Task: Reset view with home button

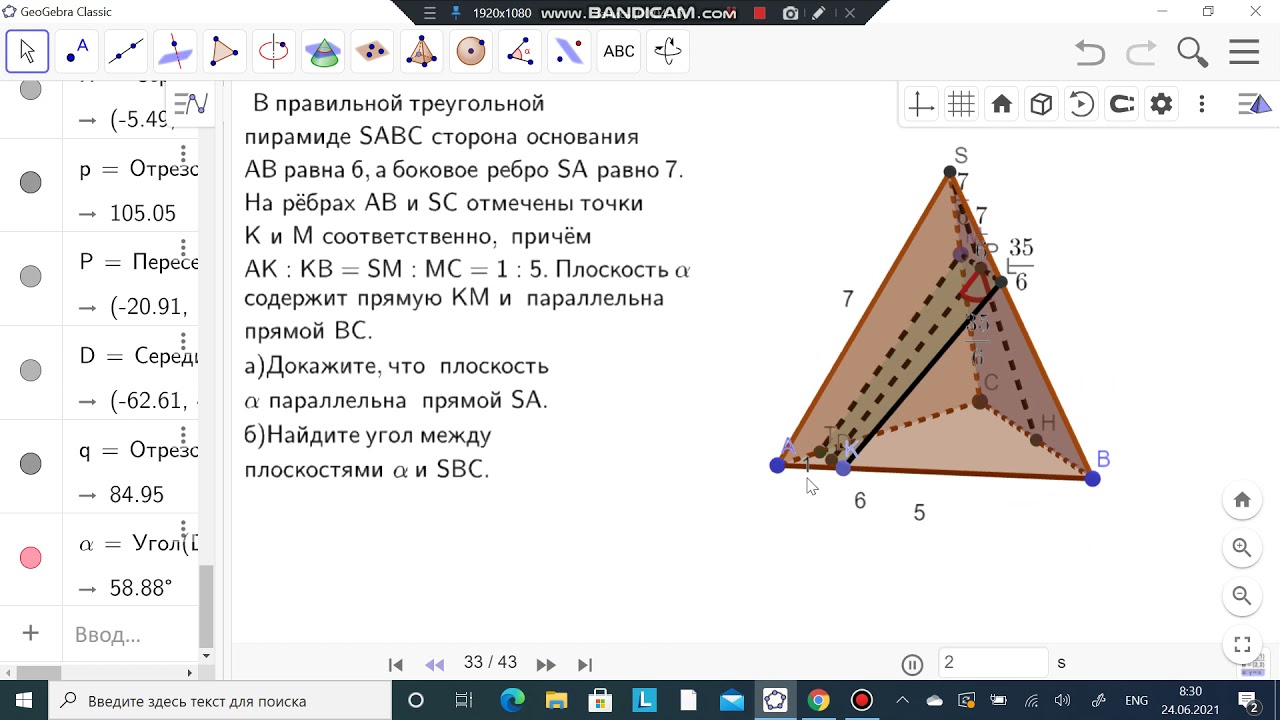Action: (1242, 500)
